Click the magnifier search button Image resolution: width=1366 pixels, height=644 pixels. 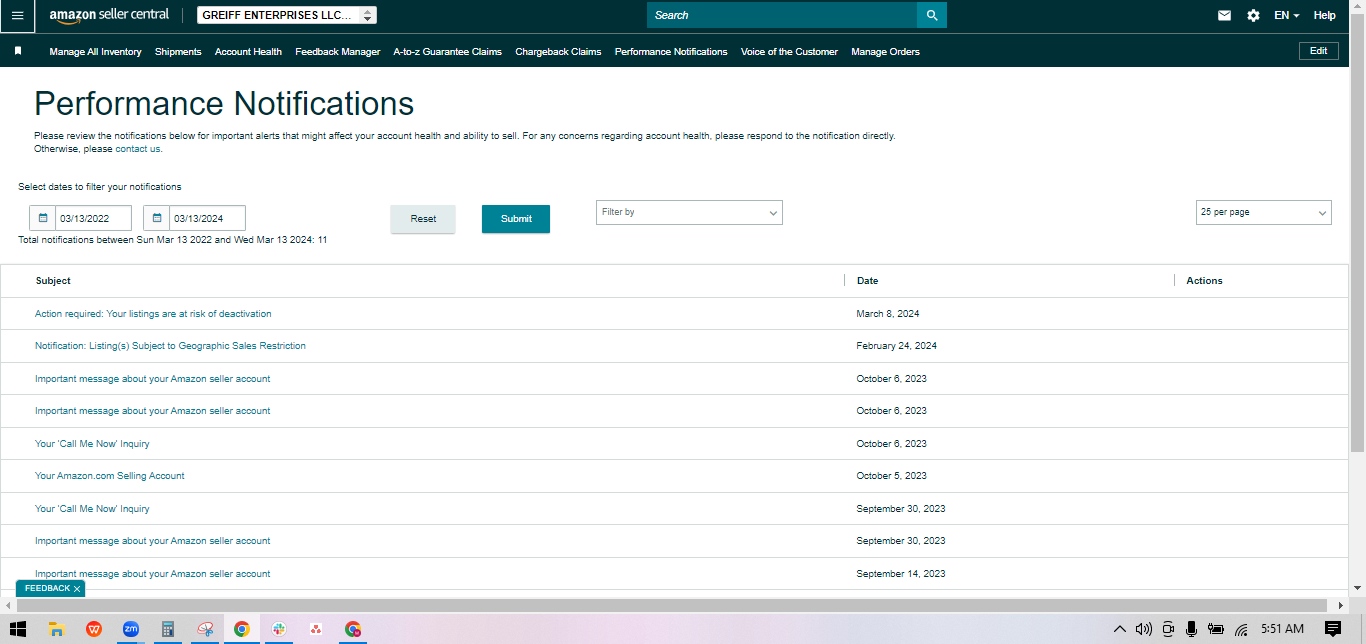(932, 15)
